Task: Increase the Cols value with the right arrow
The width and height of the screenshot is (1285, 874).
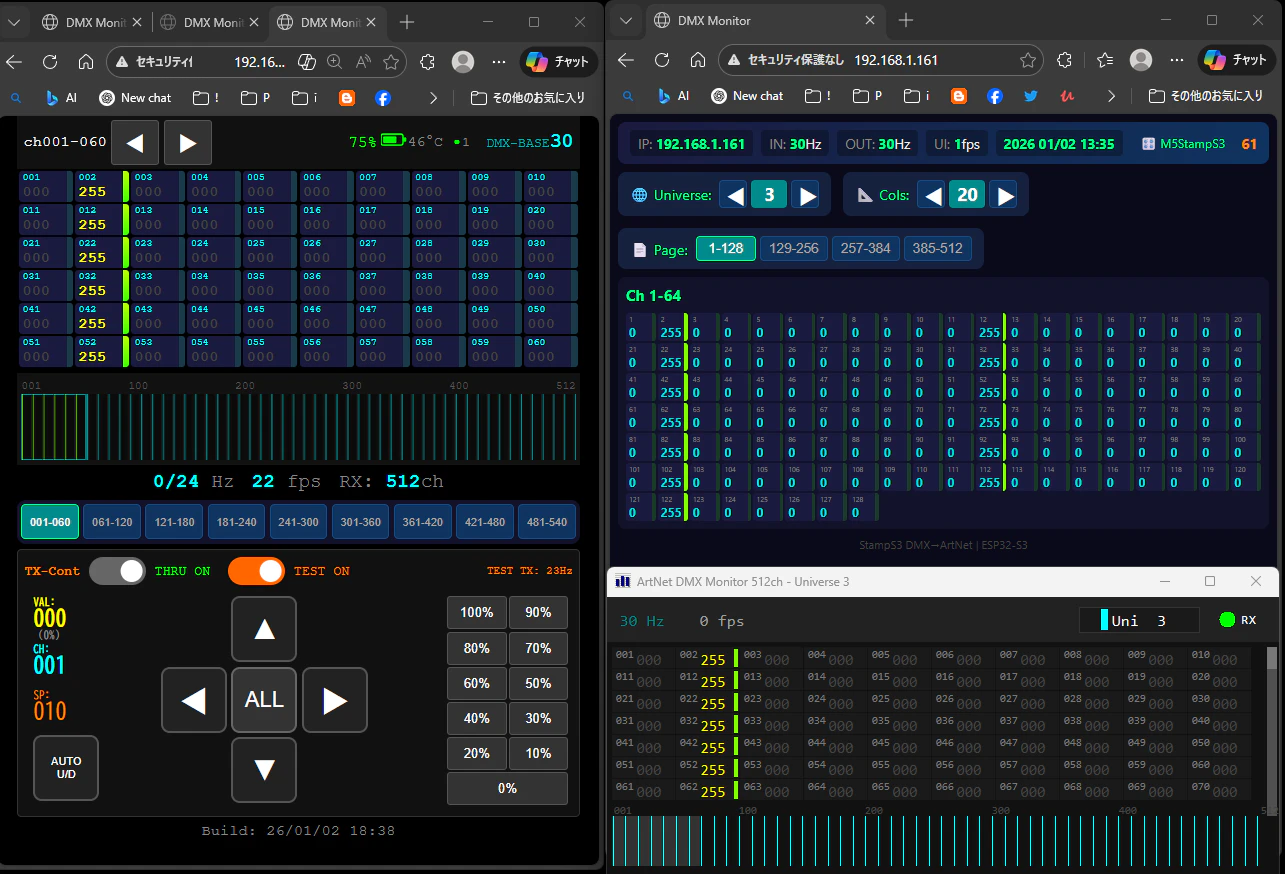Action: 1003,195
